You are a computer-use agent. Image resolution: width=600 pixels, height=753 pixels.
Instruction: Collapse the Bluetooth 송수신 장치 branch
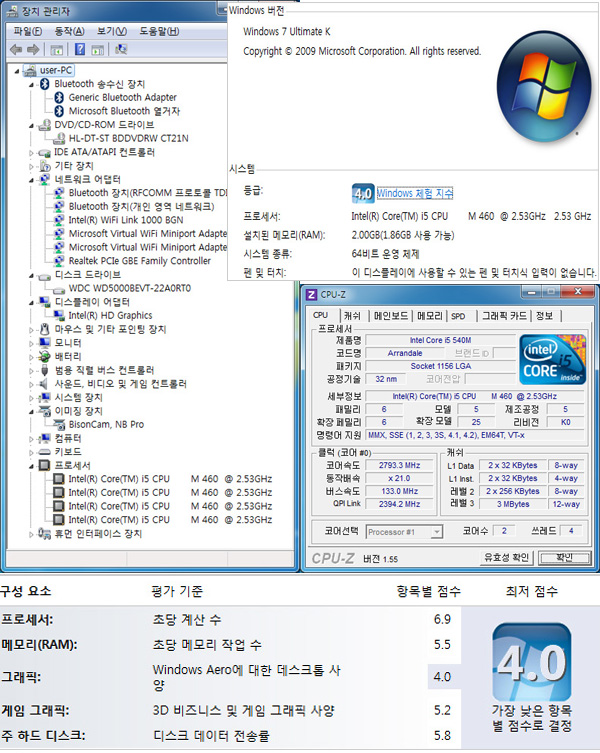click(x=31, y=85)
